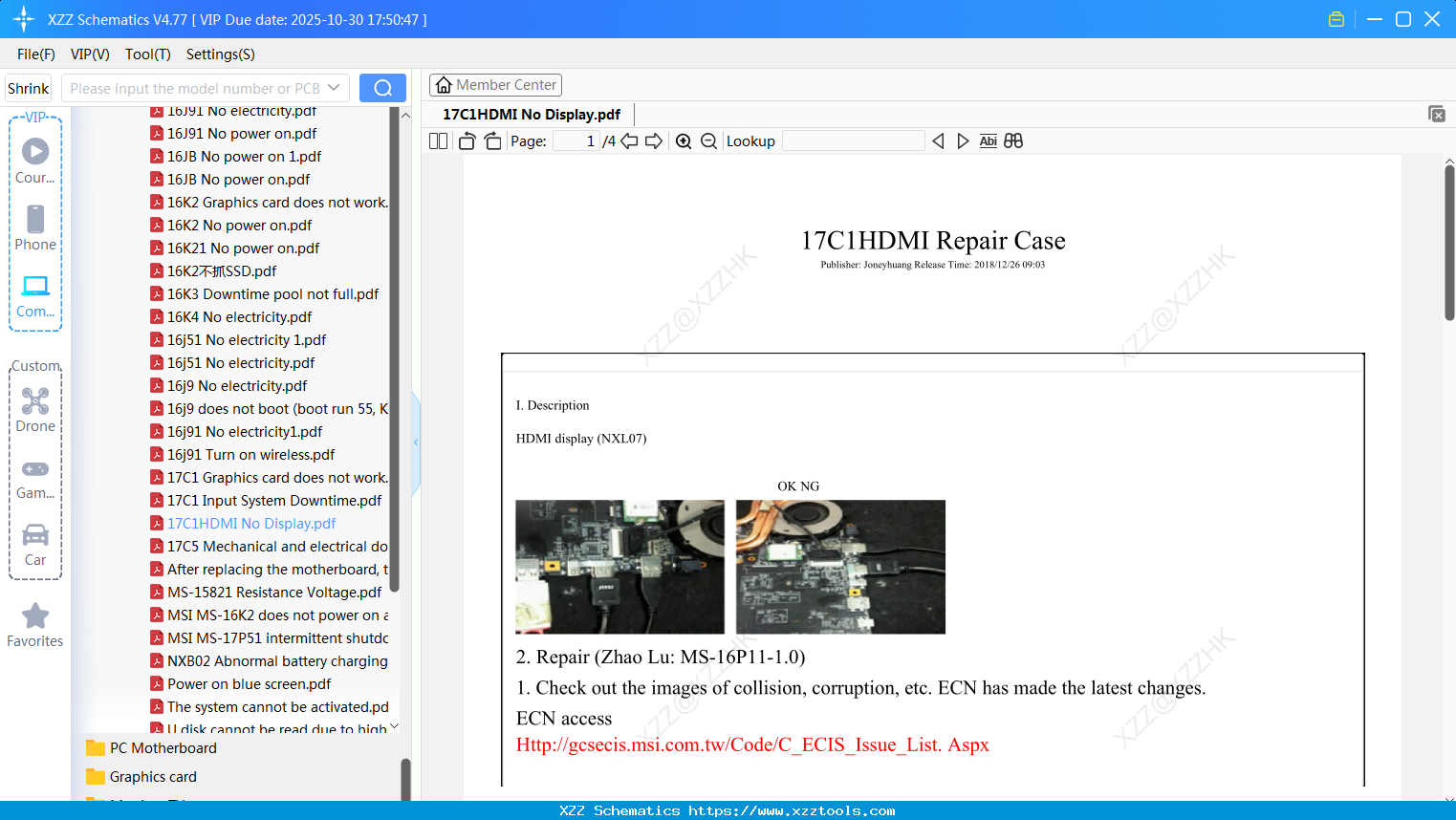Open 16j91 Turn on wireless.pdf
Image resolution: width=1456 pixels, height=820 pixels.
tap(243, 455)
